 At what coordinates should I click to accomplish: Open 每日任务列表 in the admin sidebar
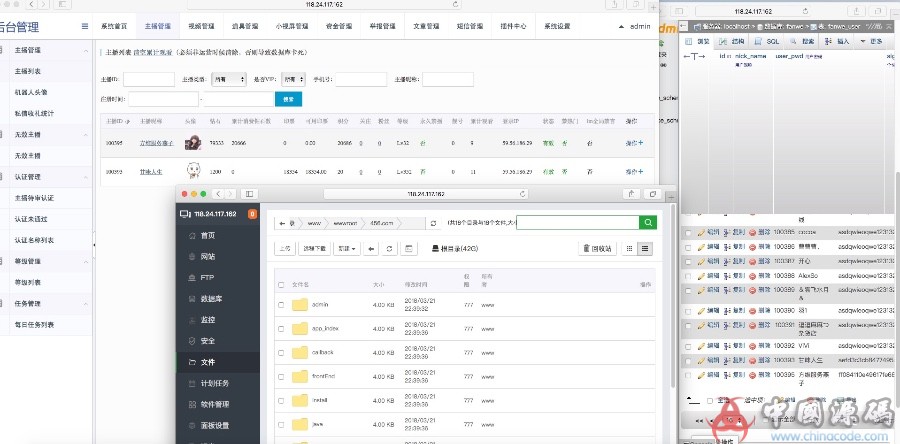pyautogui.click(x=34, y=325)
